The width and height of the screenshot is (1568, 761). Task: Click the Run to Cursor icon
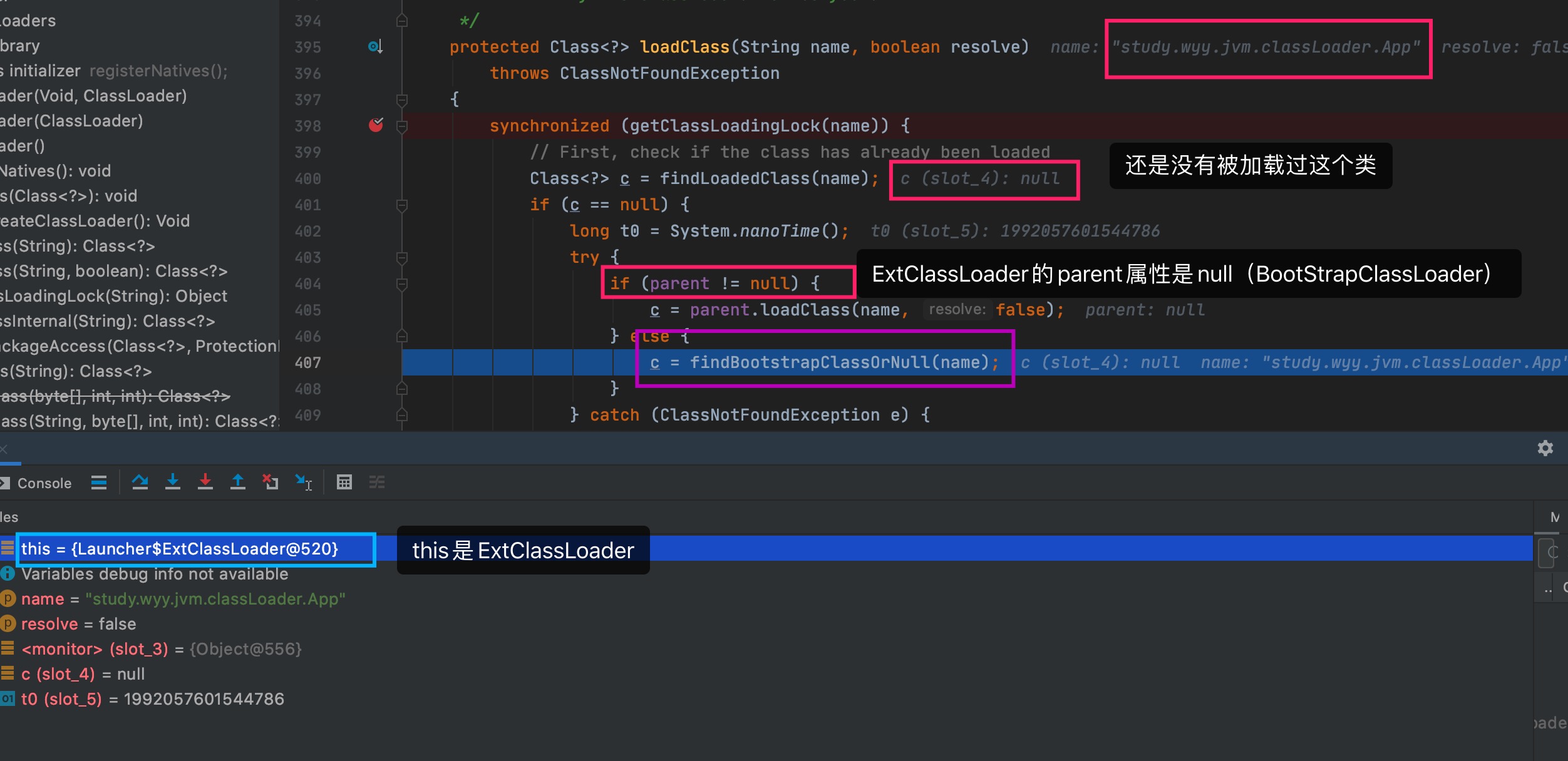[304, 482]
